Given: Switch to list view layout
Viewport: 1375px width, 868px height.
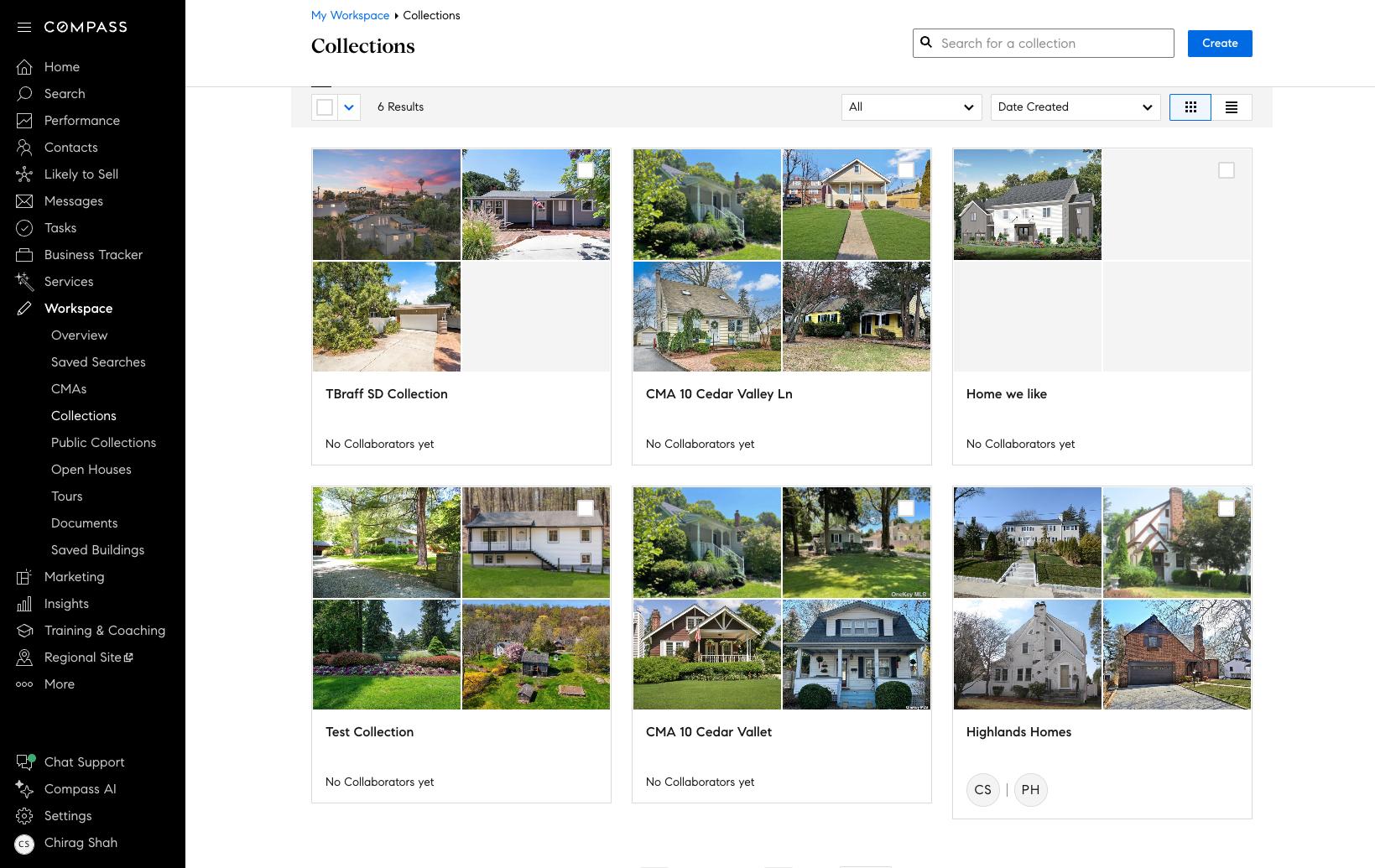Looking at the screenshot, I should click(1231, 107).
